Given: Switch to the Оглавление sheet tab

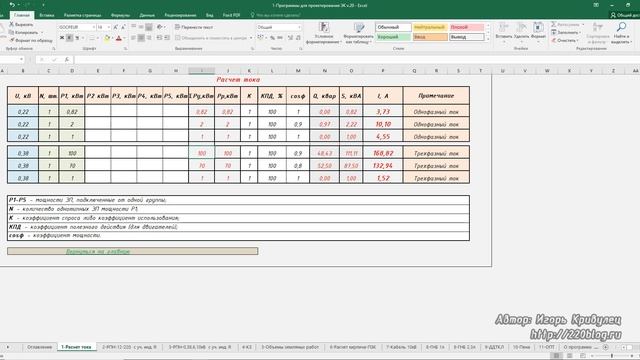Looking at the screenshot, I should [x=40, y=347].
